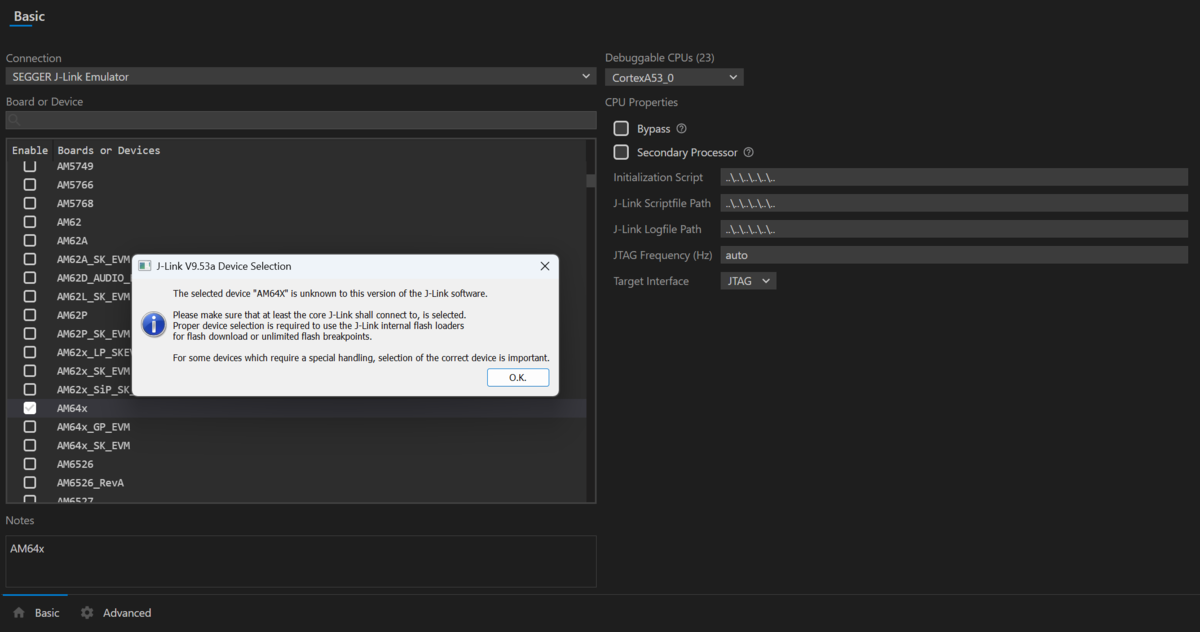The width and height of the screenshot is (1200, 632).
Task: Click the Boards or Devices column header
Action: coord(108,150)
